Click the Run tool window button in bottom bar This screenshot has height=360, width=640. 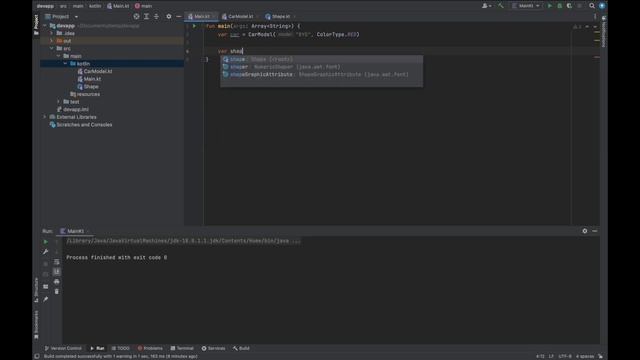[97, 348]
